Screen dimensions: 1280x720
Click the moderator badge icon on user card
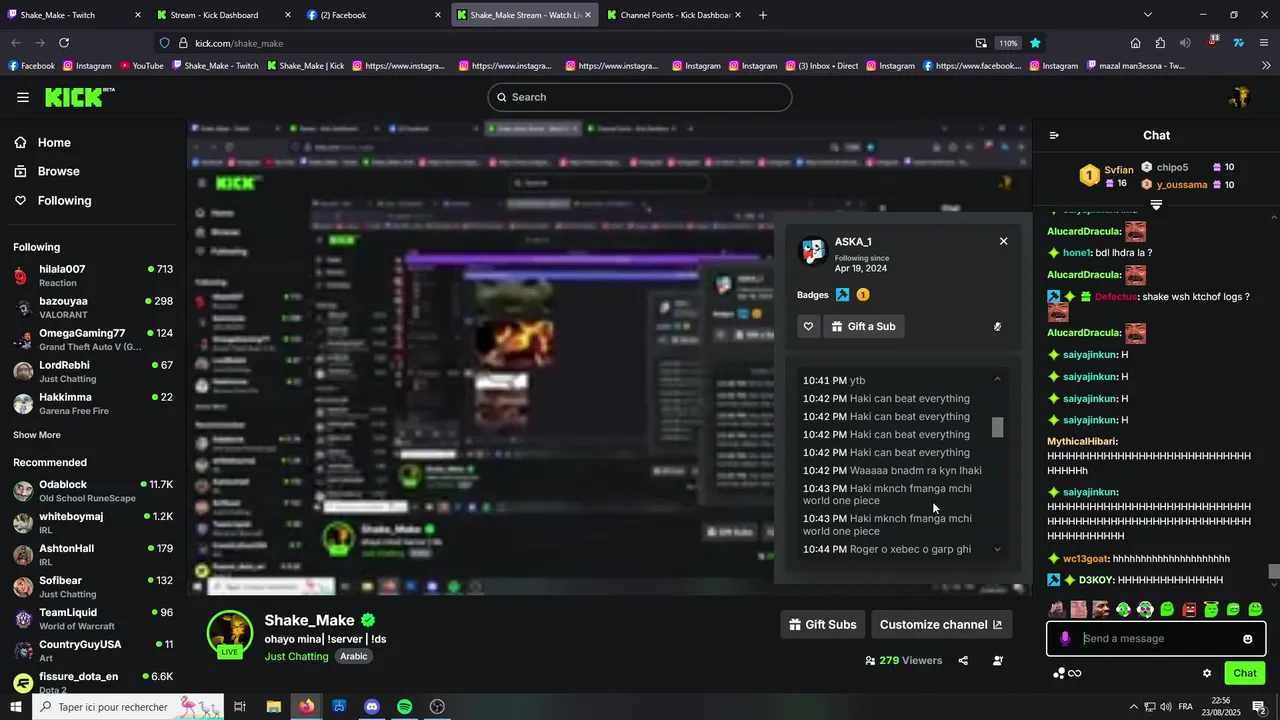click(843, 295)
